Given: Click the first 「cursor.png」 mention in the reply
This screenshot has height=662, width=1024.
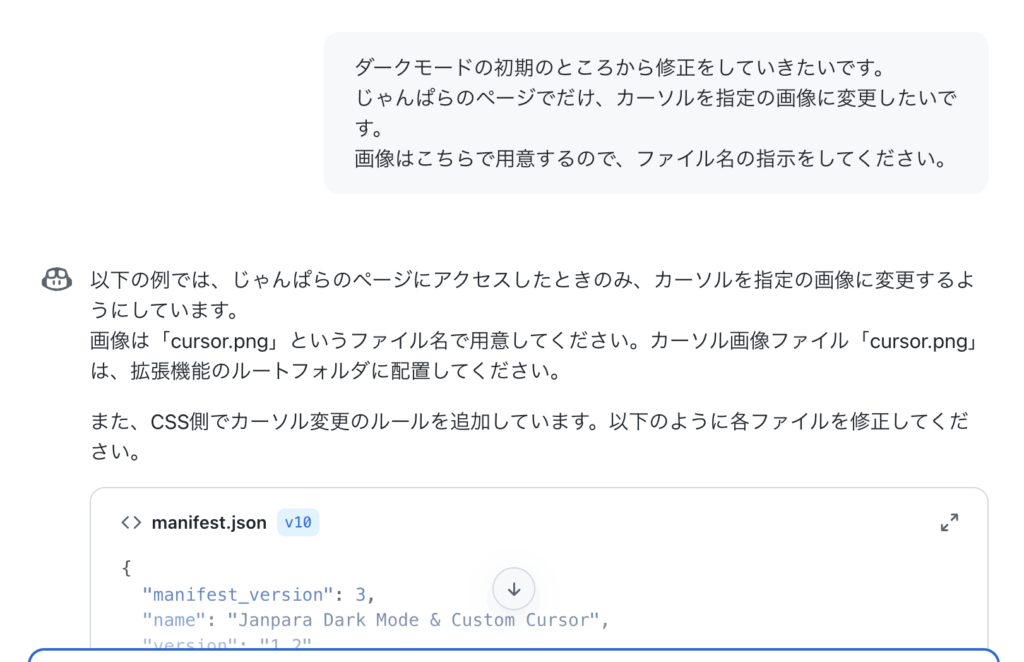Looking at the screenshot, I should pyautogui.click(x=219, y=341).
